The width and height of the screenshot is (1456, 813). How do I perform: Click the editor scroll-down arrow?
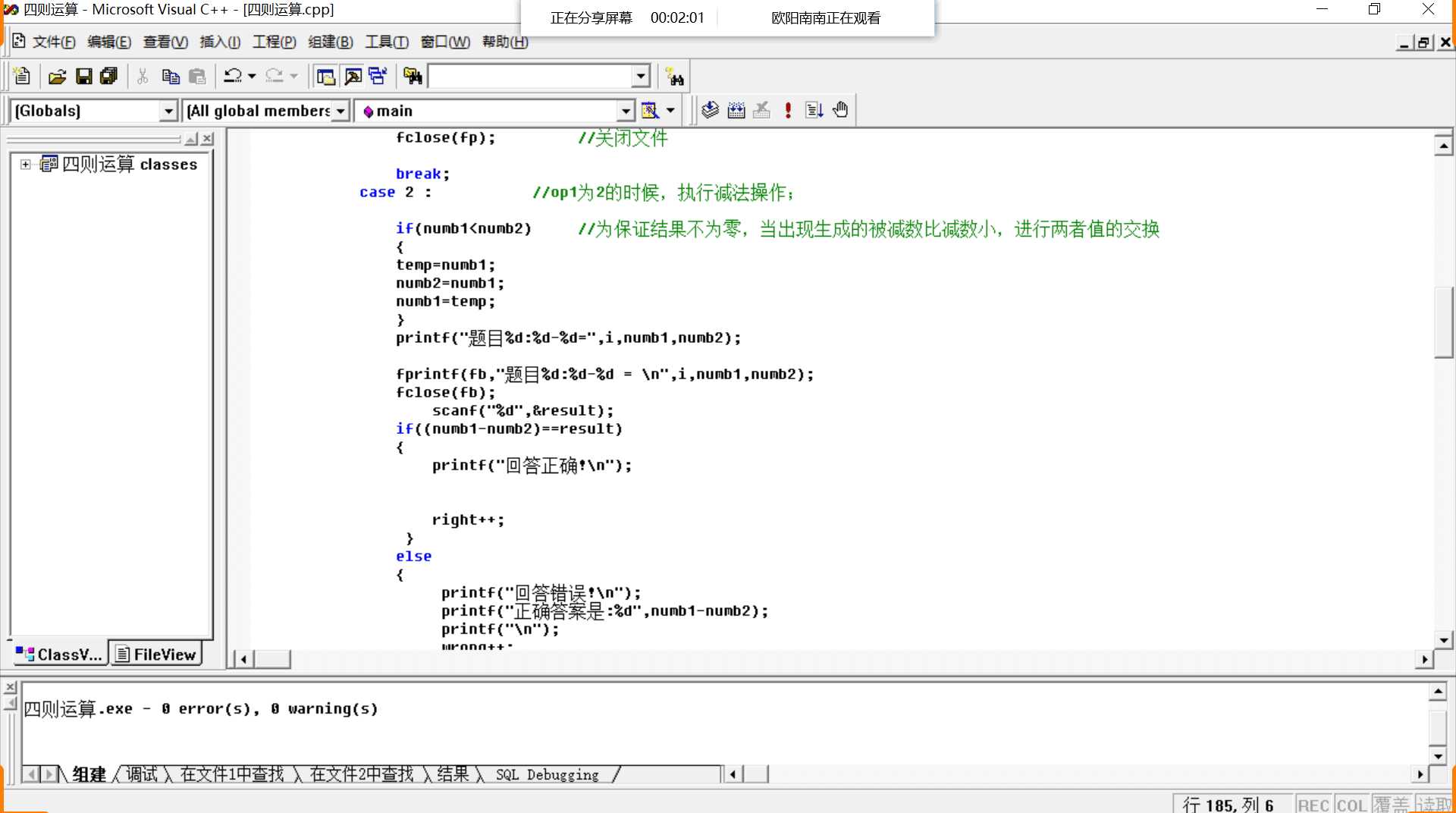tap(1444, 640)
